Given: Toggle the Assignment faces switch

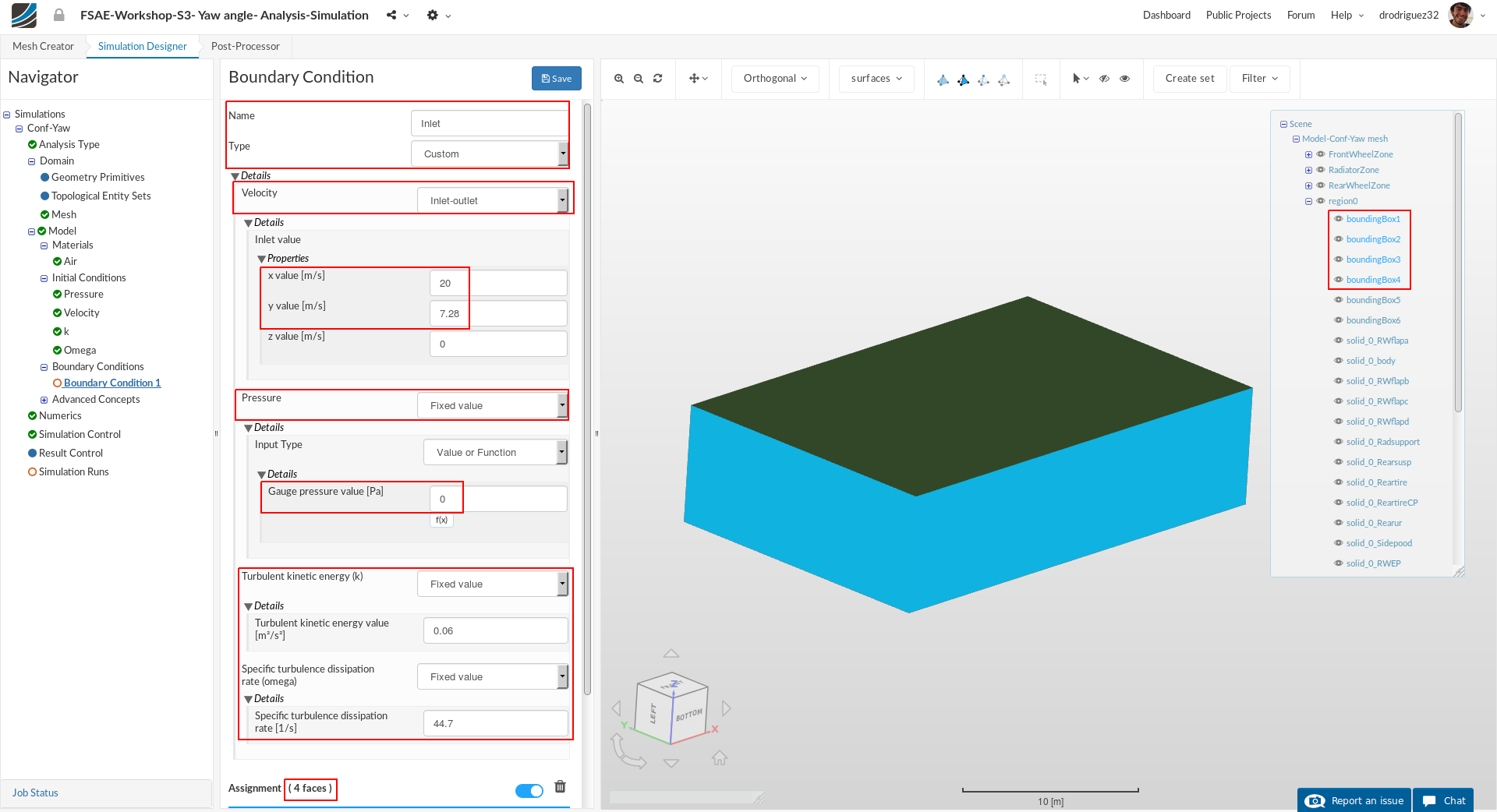Looking at the screenshot, I should [529, 791].
